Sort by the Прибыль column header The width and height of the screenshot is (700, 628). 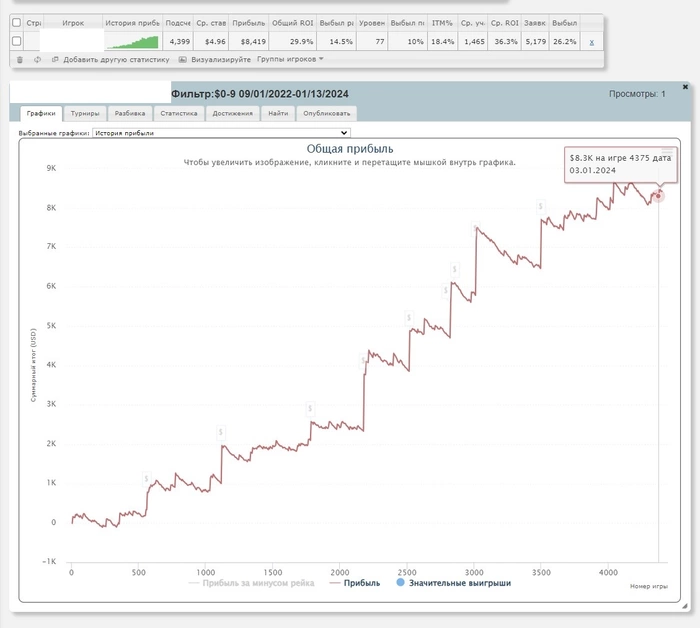[249, 23]
